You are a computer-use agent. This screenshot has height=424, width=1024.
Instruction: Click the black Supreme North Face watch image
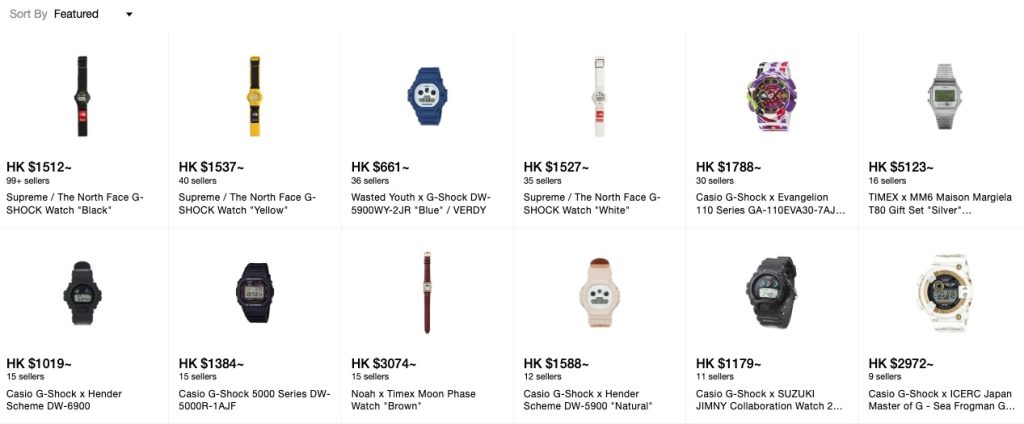(x=83, y=95)
